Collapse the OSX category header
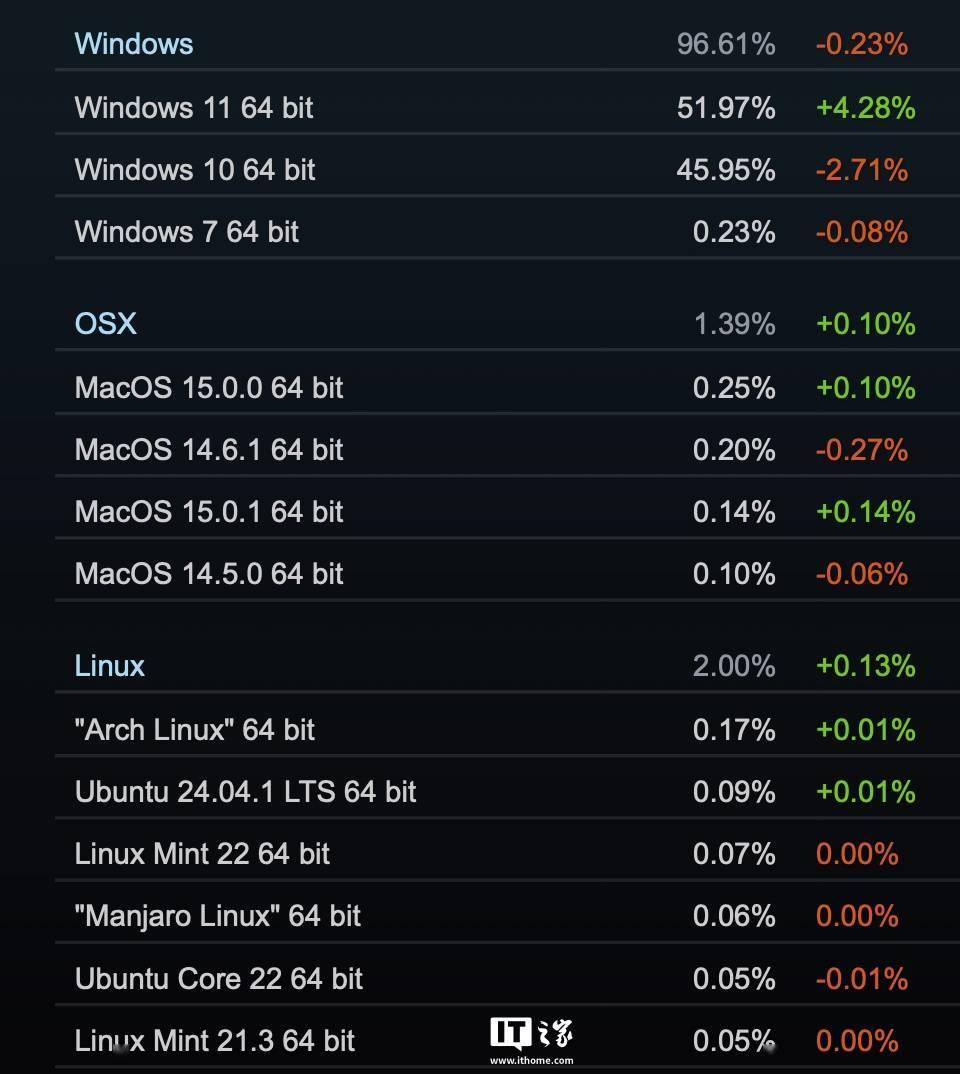This screenshot has width=960, height=1074. [507, 323]
